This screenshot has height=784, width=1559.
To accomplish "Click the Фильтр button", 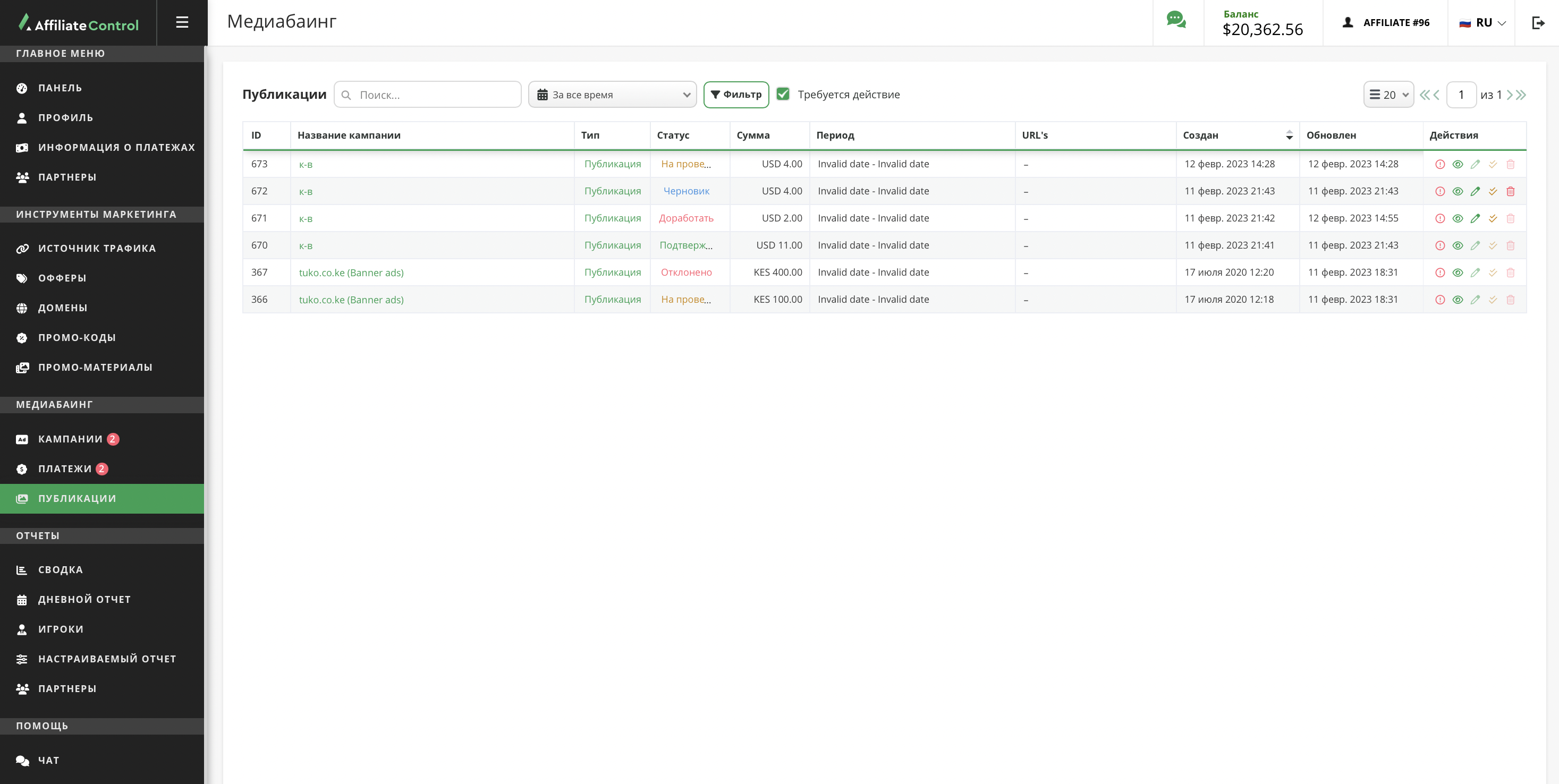I will [x=736, y=95].
